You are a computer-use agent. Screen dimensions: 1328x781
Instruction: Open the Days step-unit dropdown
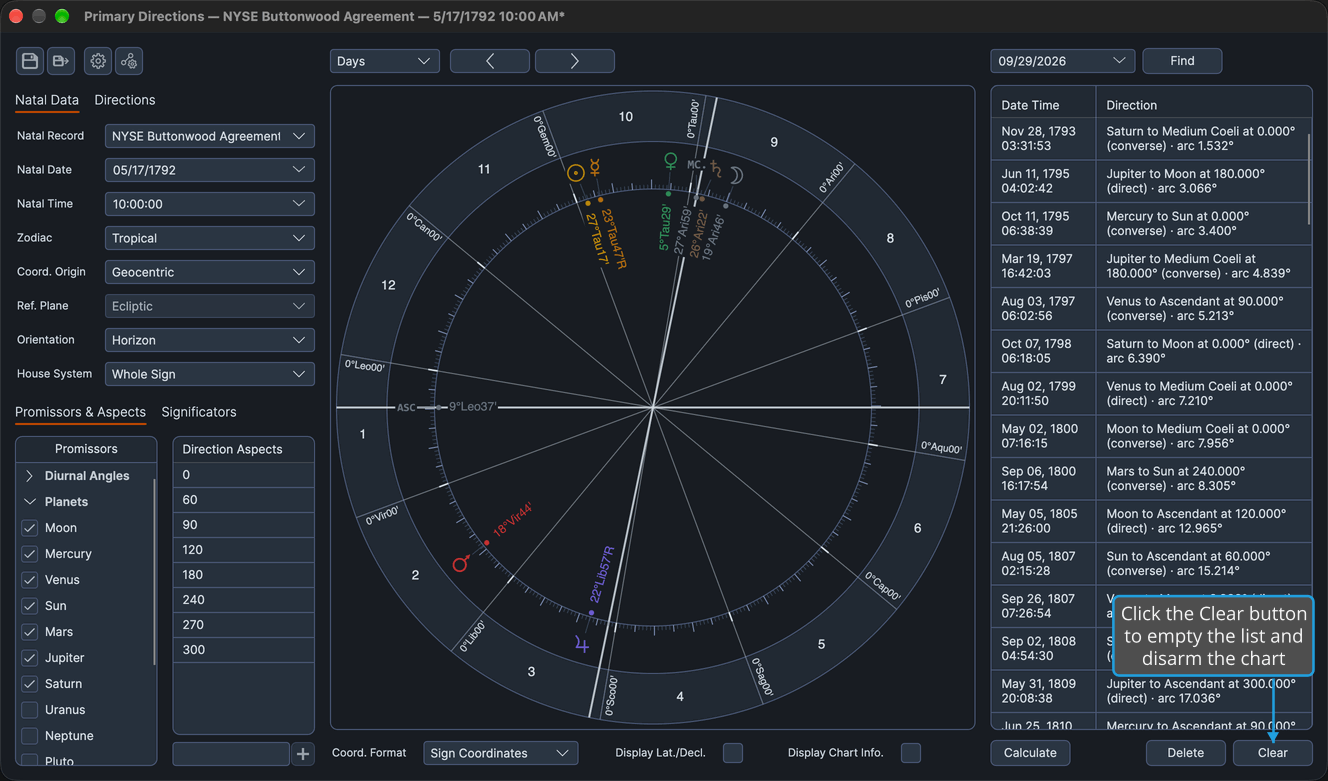385,61
